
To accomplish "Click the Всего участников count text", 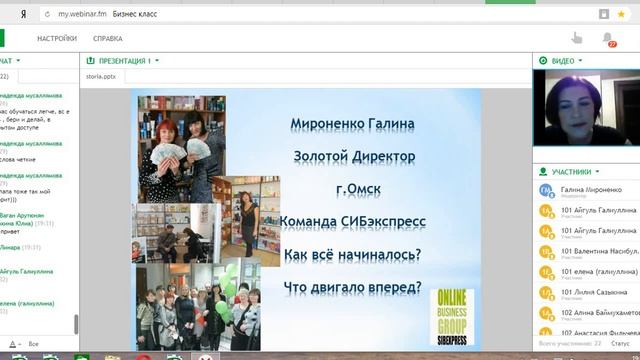I will coord(570,343).
